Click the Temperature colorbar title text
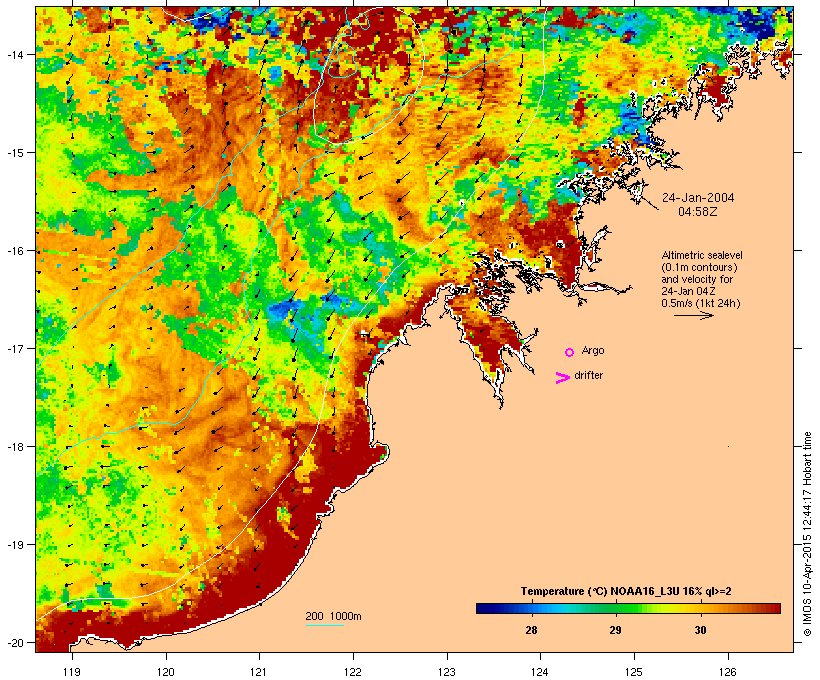This screenshot has height=680, width=820. coord(626,591)
